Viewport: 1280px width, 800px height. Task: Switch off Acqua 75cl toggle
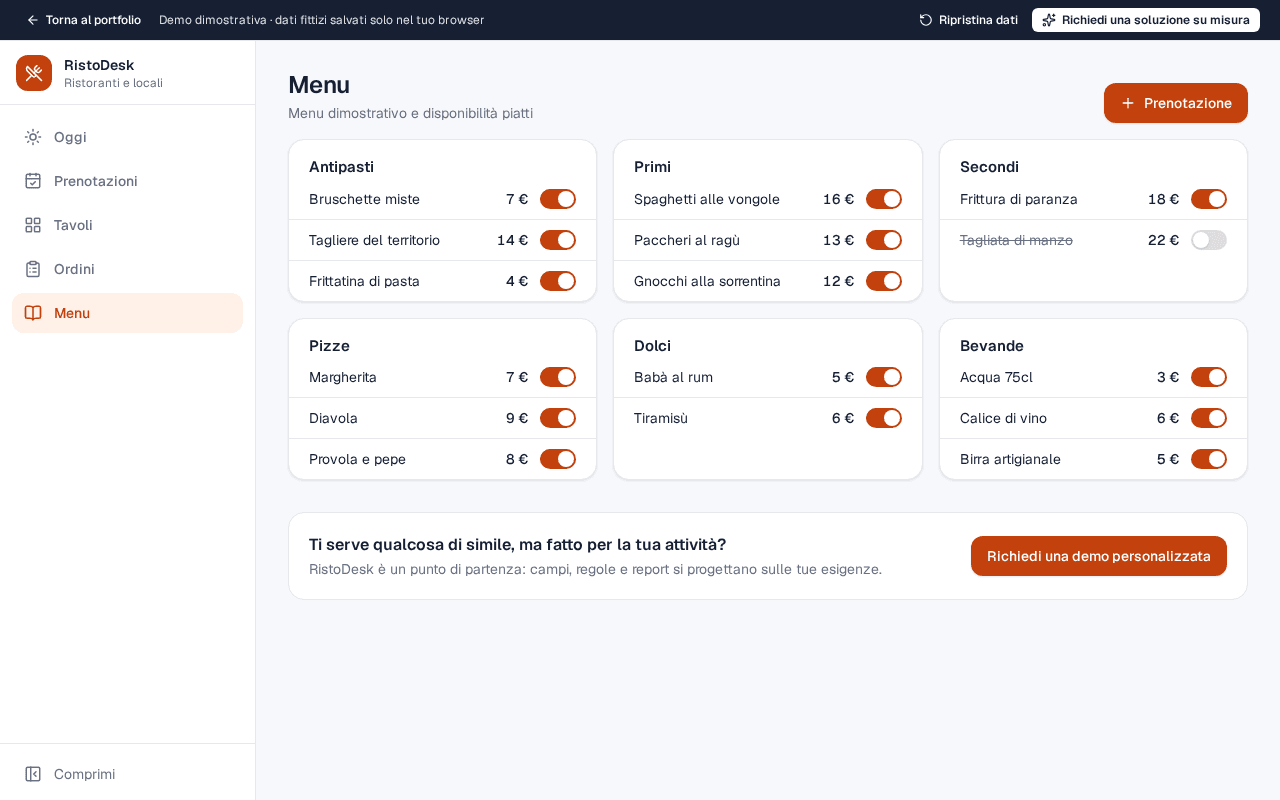[x=1209, y=377]
